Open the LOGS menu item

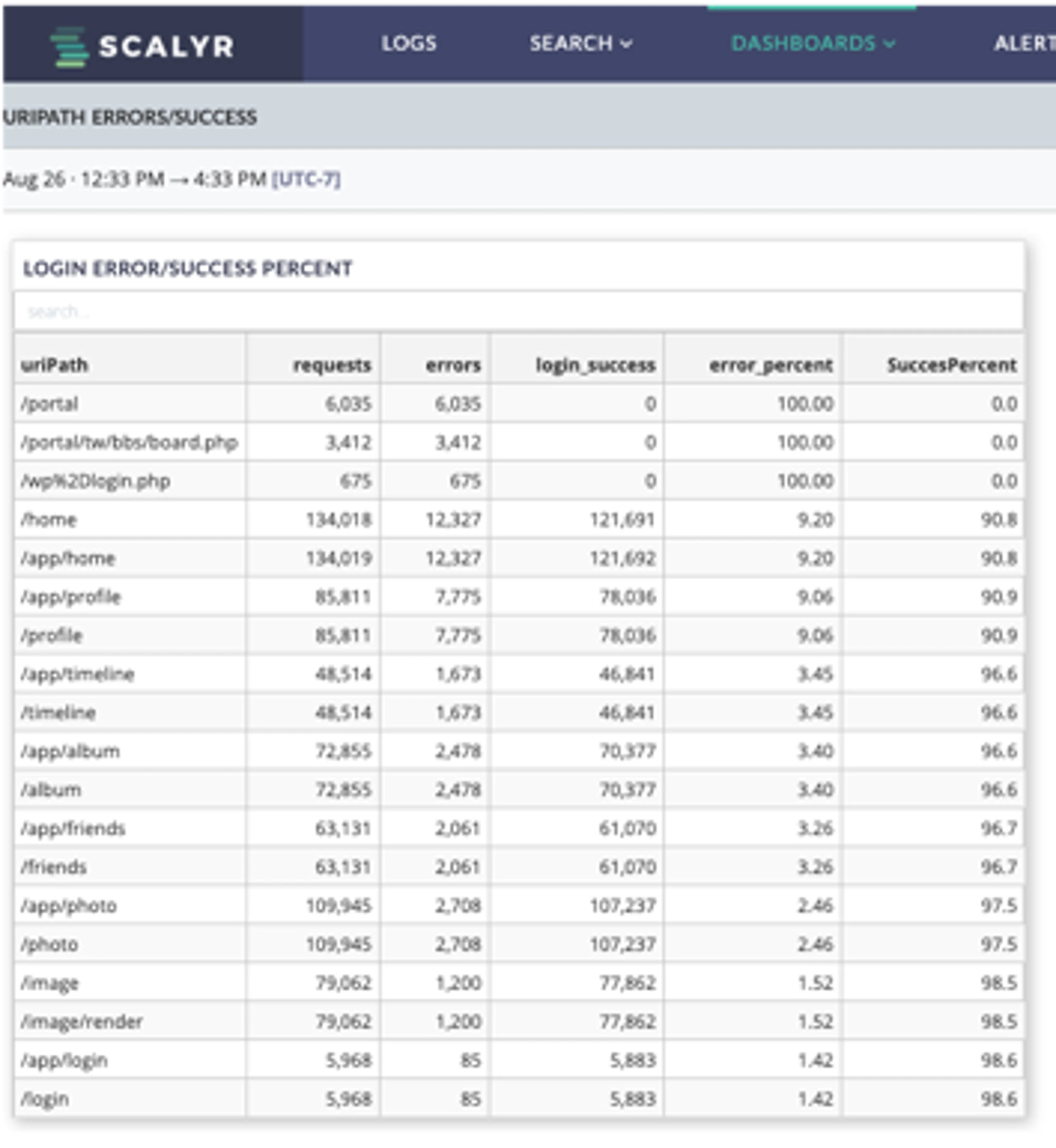pos(409,43)
